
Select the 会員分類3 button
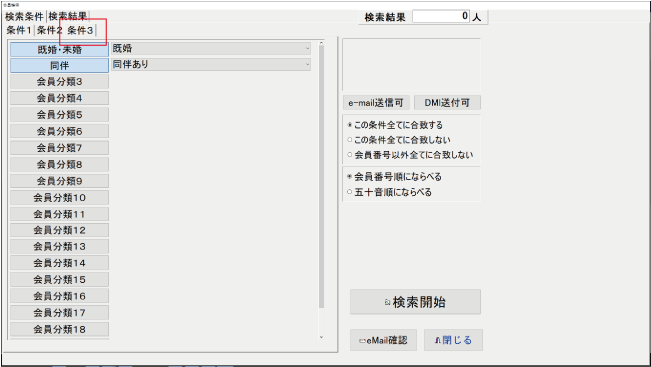(x=59, y=82)
